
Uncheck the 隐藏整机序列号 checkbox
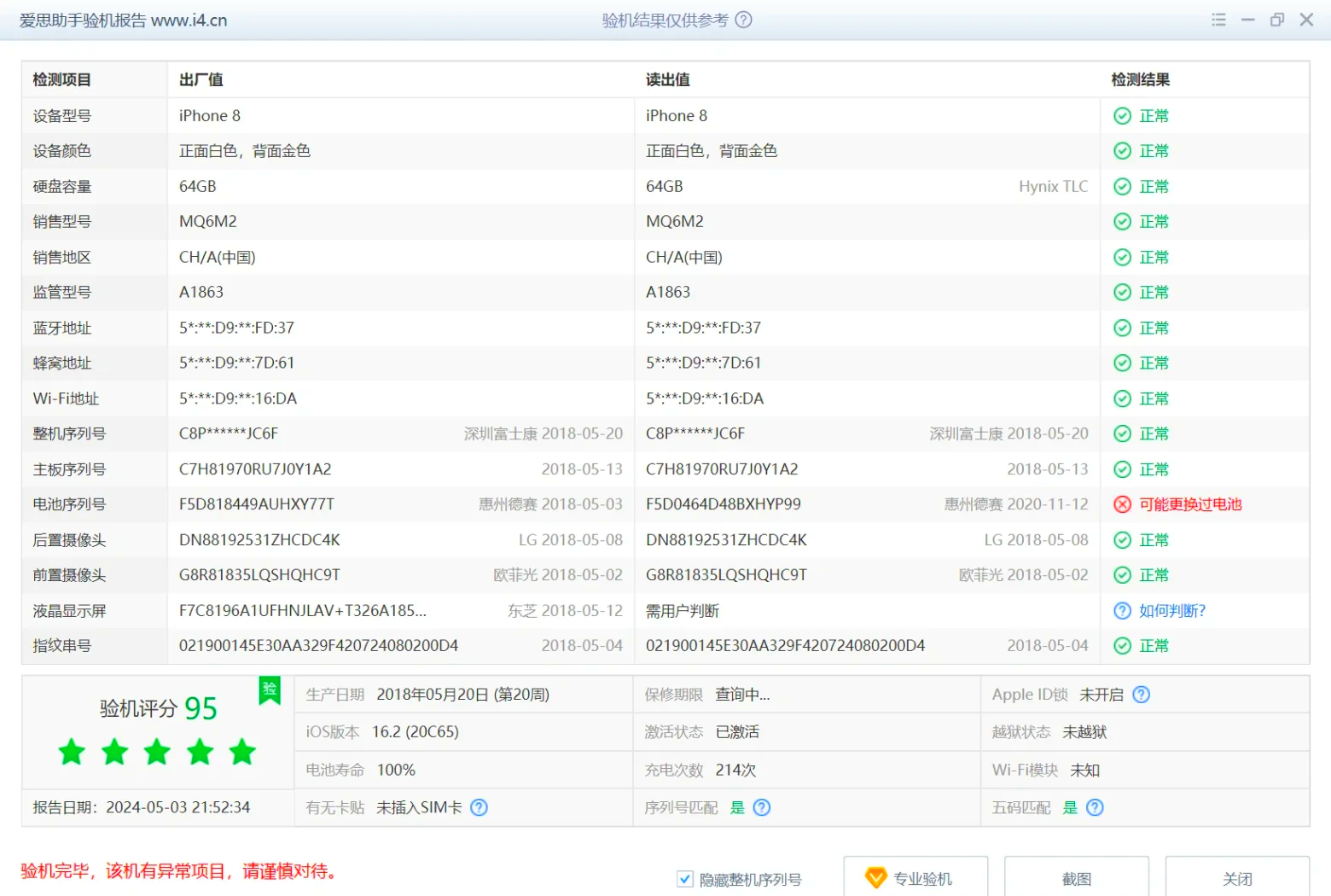(685, 878)
